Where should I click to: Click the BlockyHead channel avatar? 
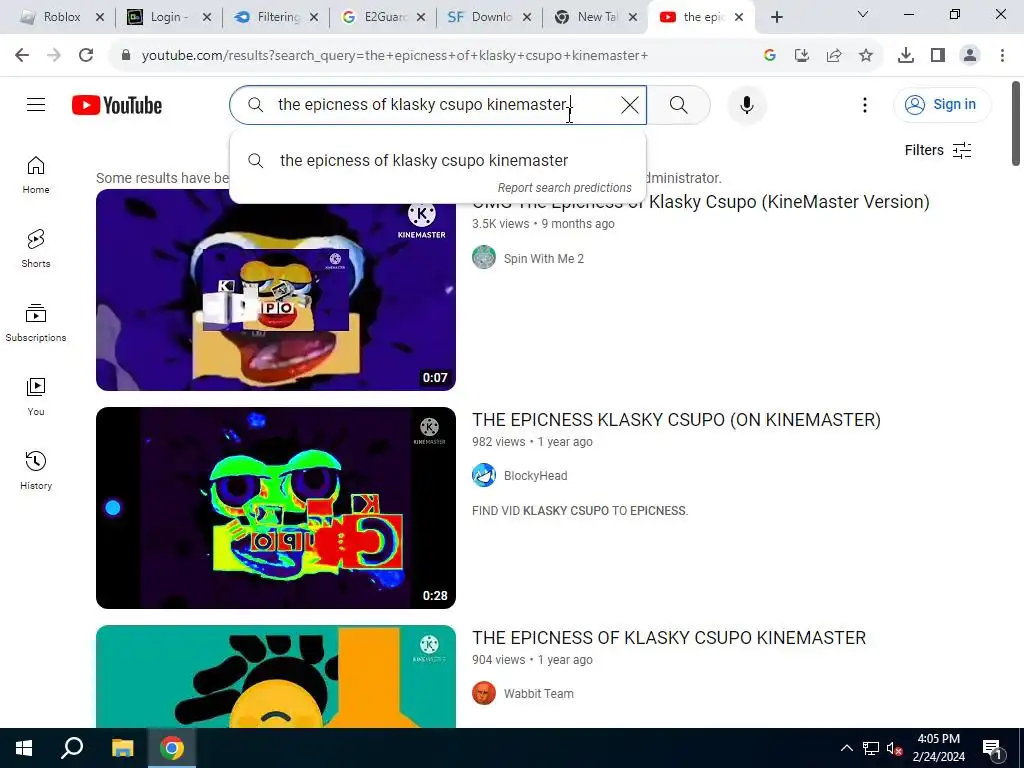(x=484, y=475)
